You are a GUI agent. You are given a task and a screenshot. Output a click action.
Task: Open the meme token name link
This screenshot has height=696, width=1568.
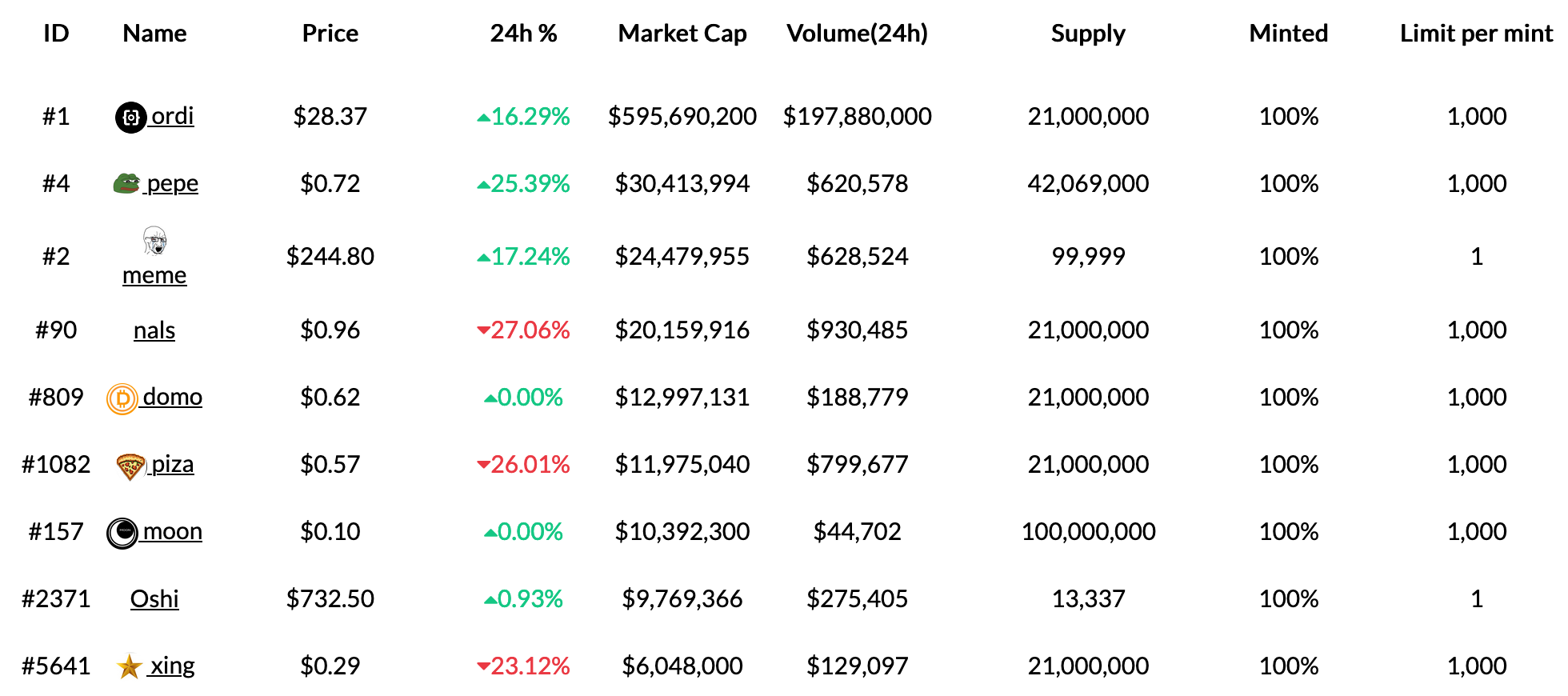point(154,276)
